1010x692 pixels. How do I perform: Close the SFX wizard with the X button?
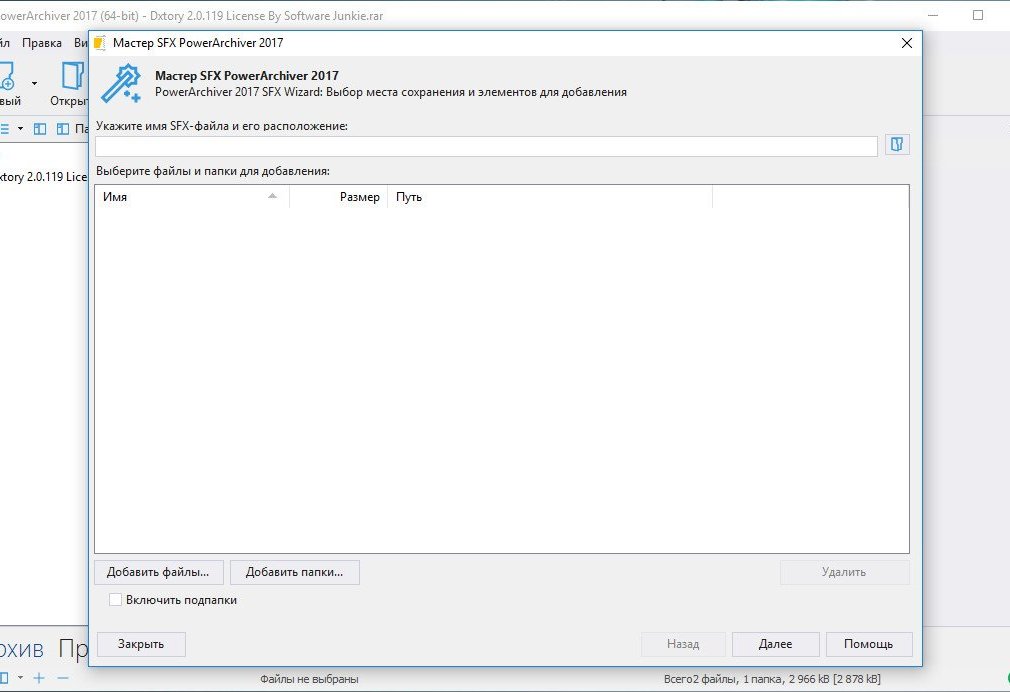pos(906,43)
